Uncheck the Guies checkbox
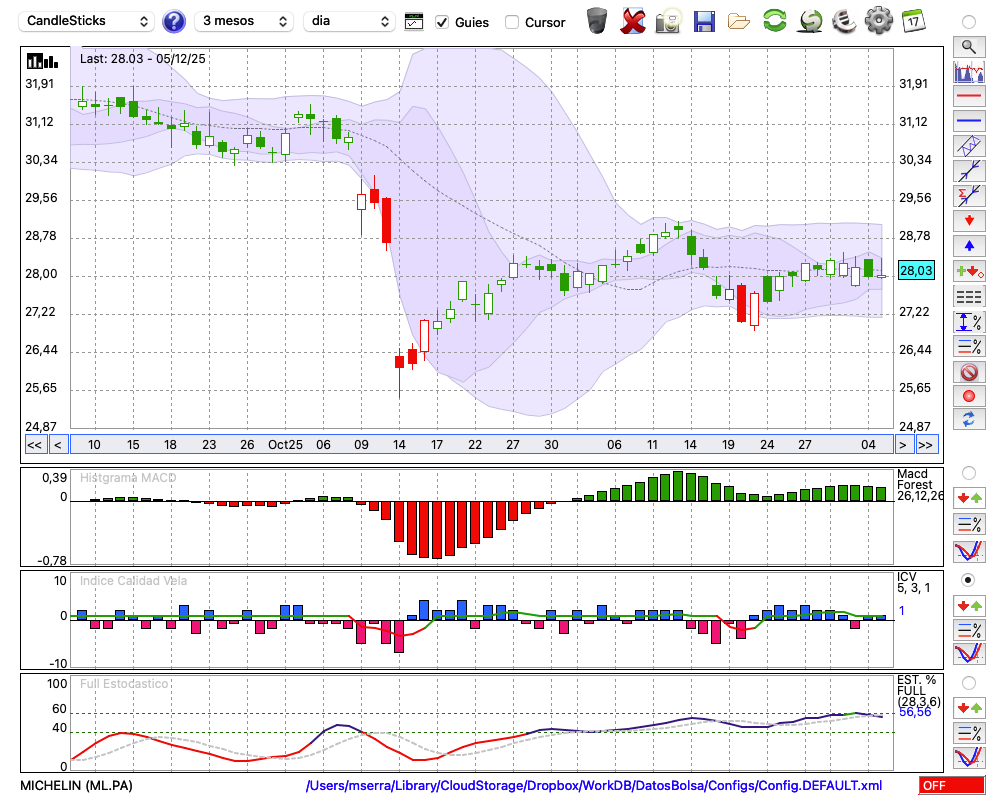Screen dimensions: 1000x800 (442, 22)
